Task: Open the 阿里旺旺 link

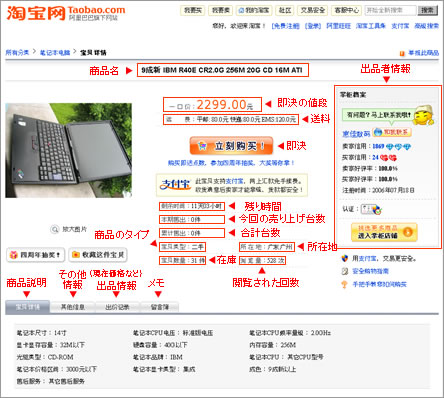Action: tap(338, 26)
